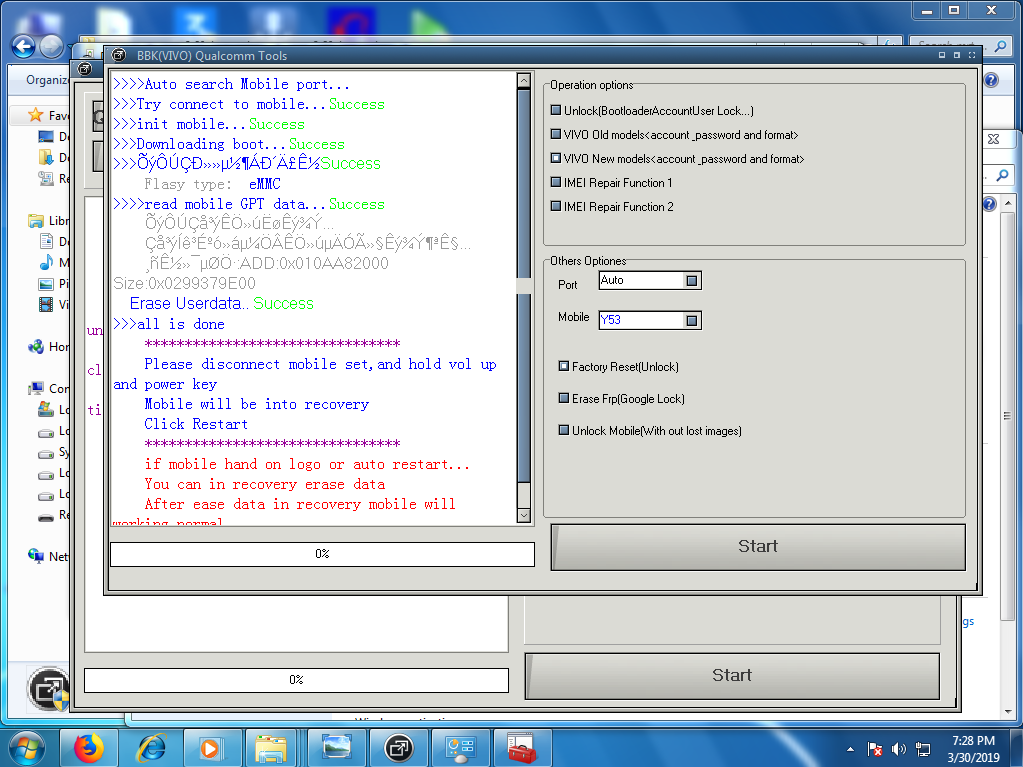Image resolution: width=1023 pixels, height=767 pixels.
Task: Click BBK(VIVO) Qualcomm Tools title bar icon
Action: click(119, 55)
